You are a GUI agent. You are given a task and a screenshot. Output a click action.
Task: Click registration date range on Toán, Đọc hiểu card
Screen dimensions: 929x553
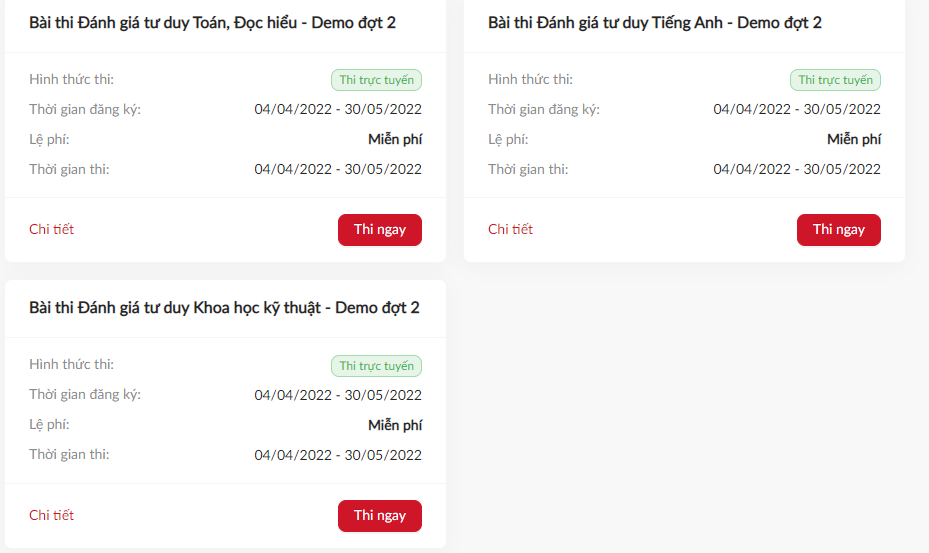pos(338,109)
